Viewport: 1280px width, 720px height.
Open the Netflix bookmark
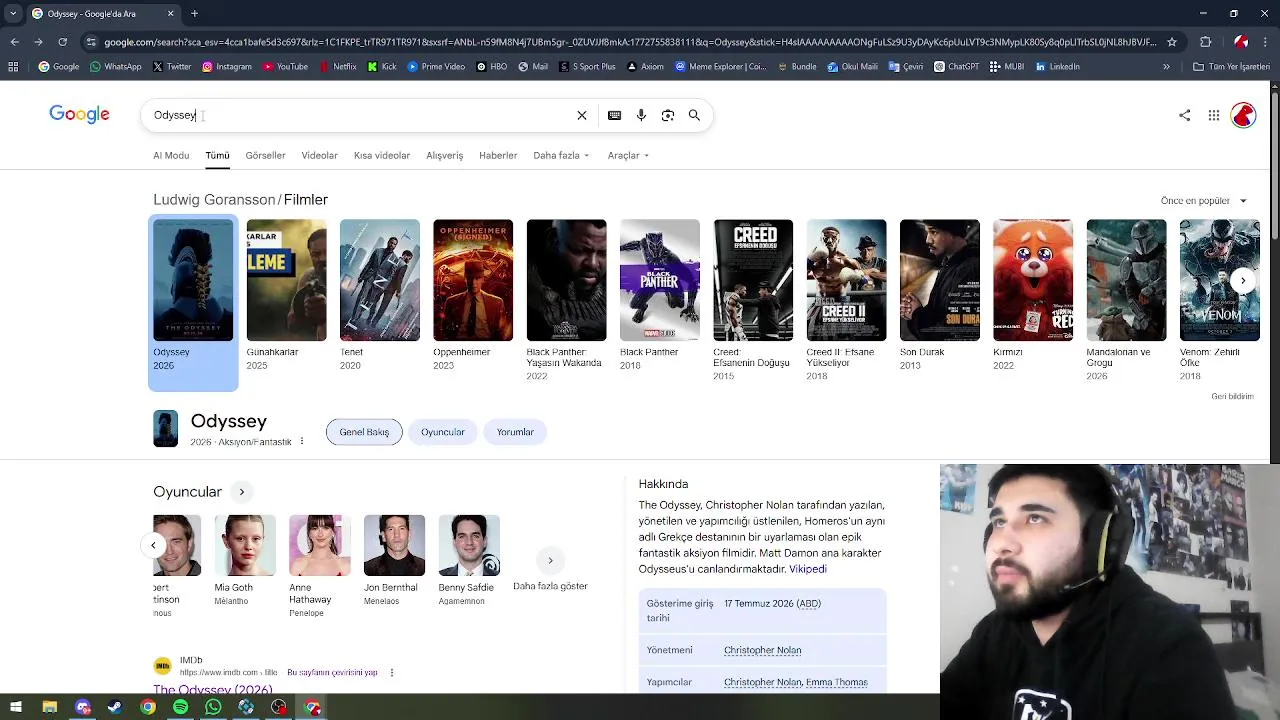[x=337, y=67]
